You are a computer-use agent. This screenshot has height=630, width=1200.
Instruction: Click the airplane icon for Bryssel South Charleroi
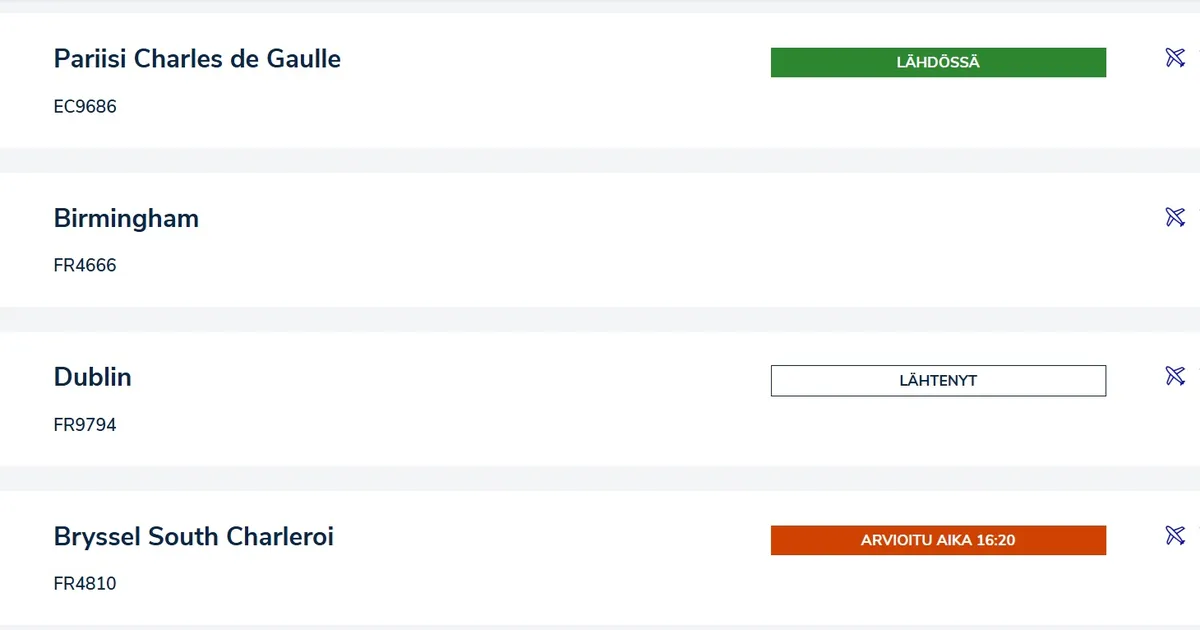(x=1175, y=535)
